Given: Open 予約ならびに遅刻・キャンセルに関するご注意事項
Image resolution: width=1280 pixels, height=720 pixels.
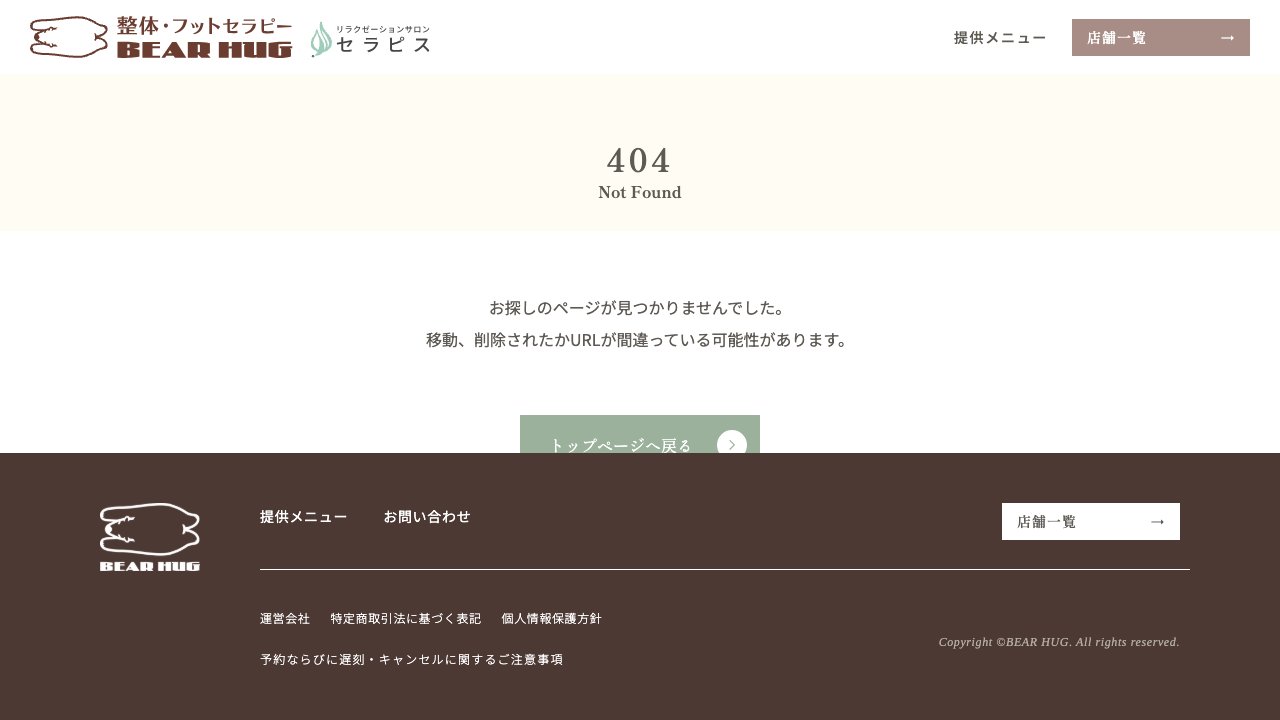Looking at the screenshot, I should pyautogui.click(x=411, y=659).
